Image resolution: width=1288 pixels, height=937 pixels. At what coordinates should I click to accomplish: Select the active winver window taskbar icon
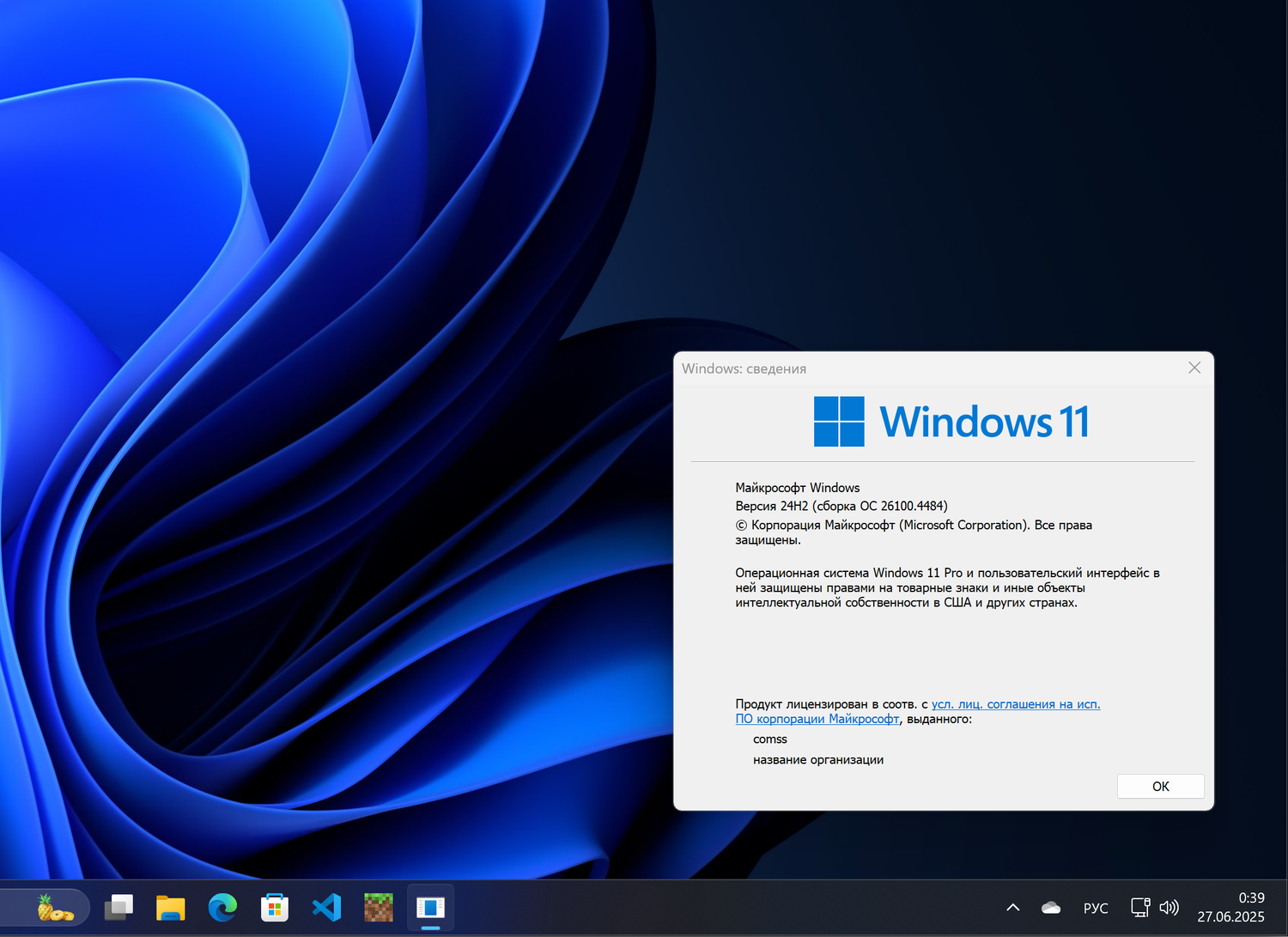click(429, 907)
